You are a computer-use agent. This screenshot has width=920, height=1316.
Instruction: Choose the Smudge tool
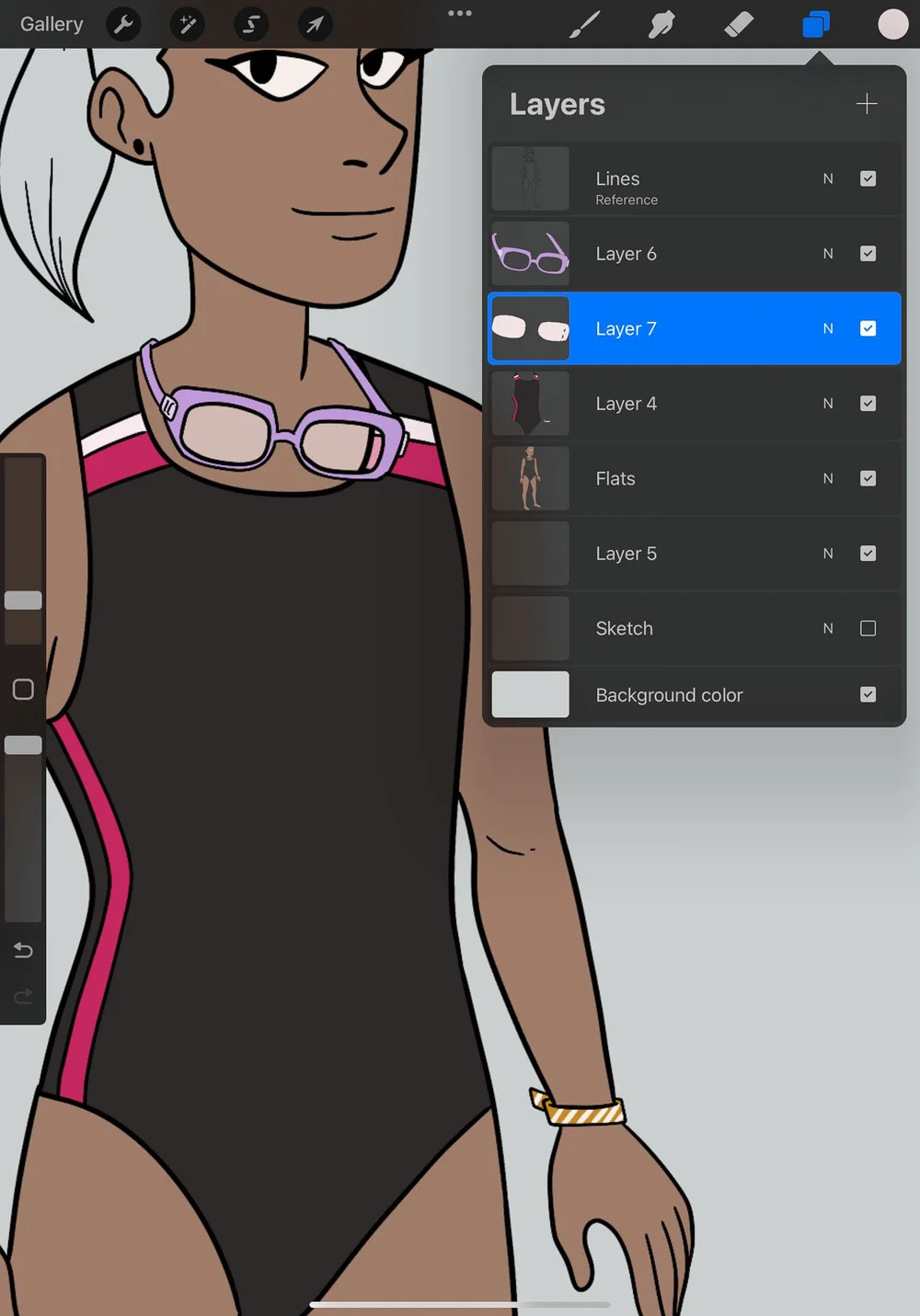661,25
